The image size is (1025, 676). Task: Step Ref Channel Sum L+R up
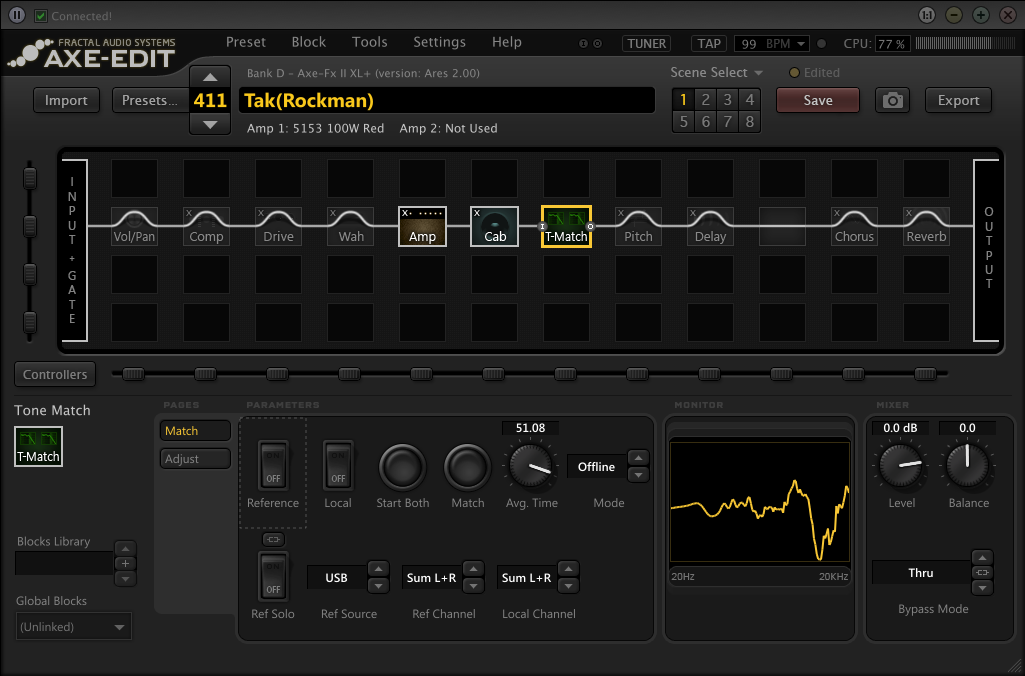473,569
